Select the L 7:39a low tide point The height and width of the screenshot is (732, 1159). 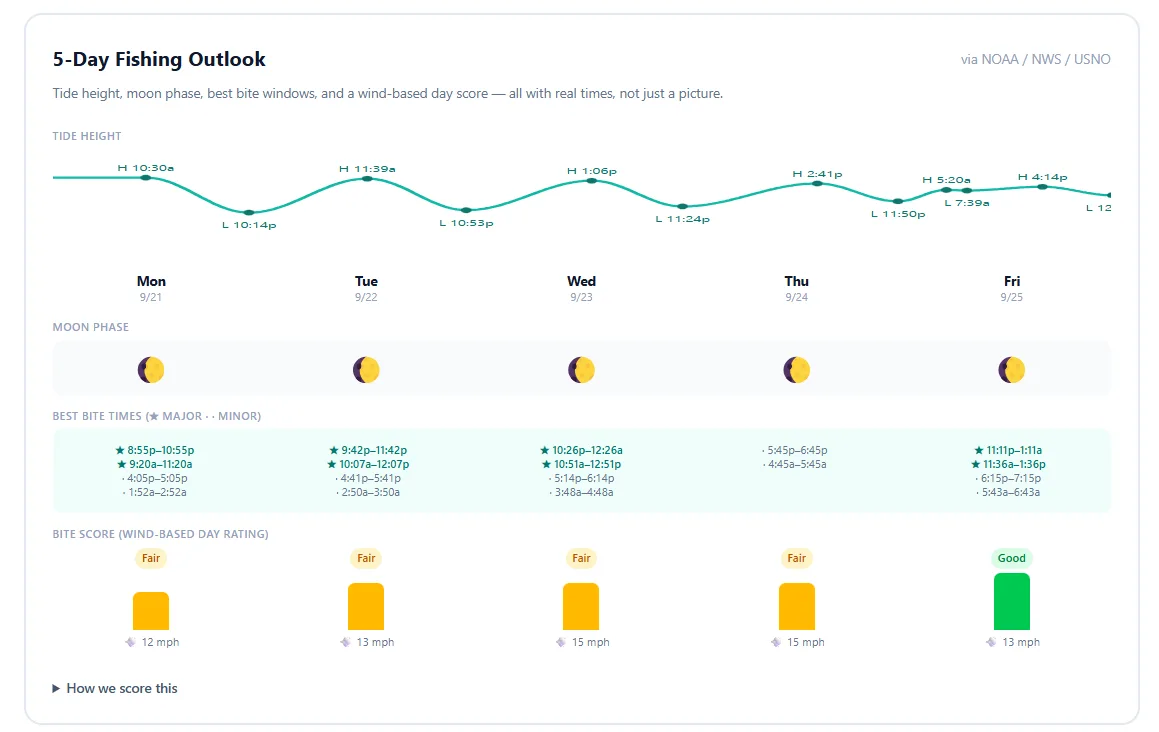click(x=966, y=191)
